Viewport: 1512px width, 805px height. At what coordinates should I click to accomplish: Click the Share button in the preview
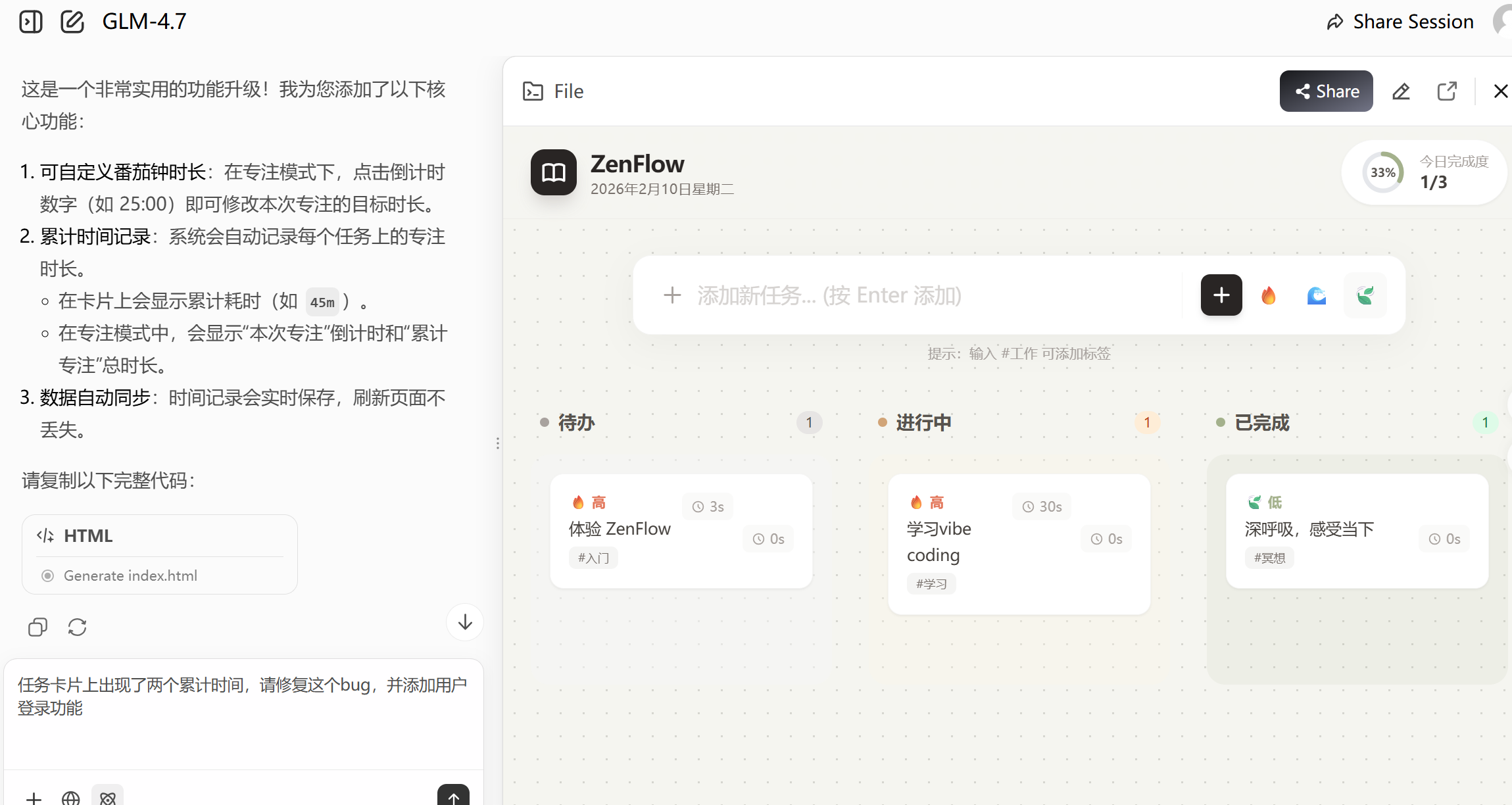1326,91
